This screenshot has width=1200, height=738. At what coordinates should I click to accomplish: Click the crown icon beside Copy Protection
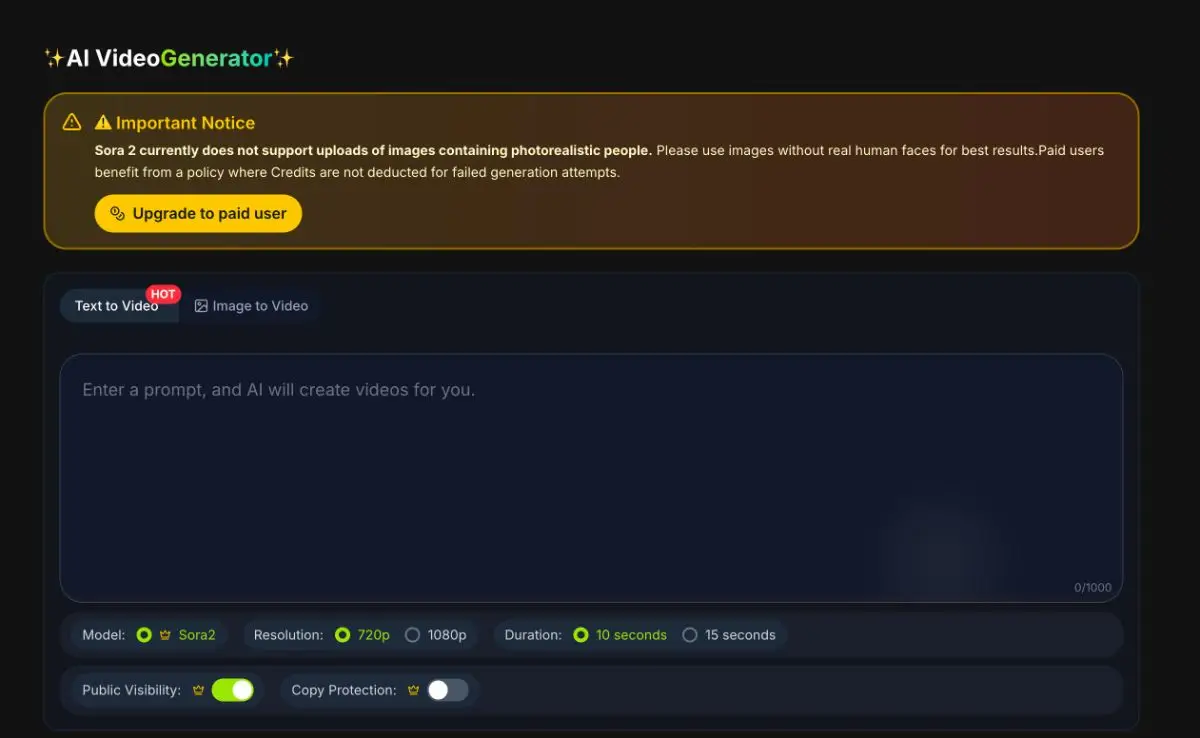click(x=413, y=690)
